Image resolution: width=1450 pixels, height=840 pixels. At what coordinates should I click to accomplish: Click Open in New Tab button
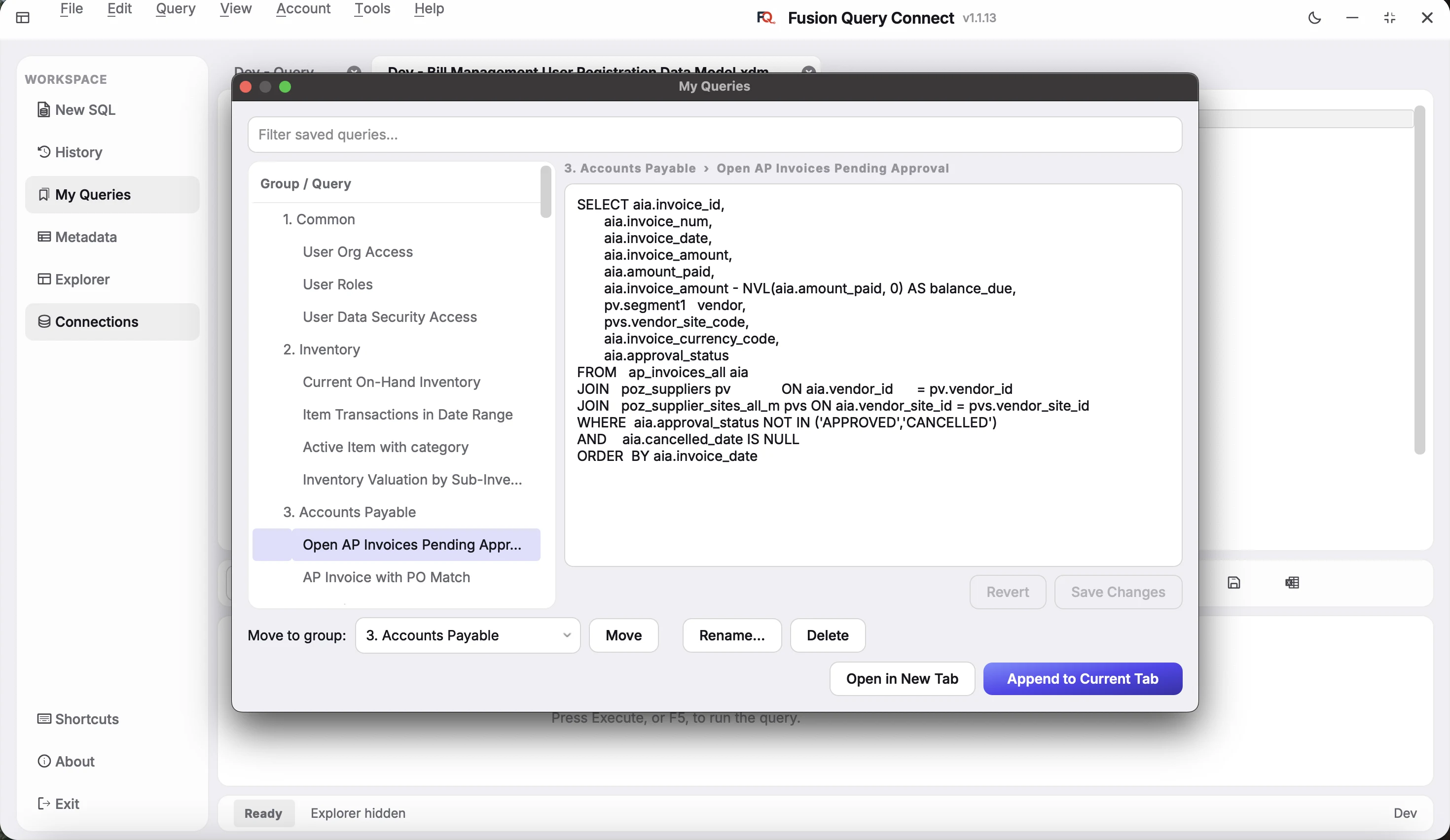tap(902, 679)
